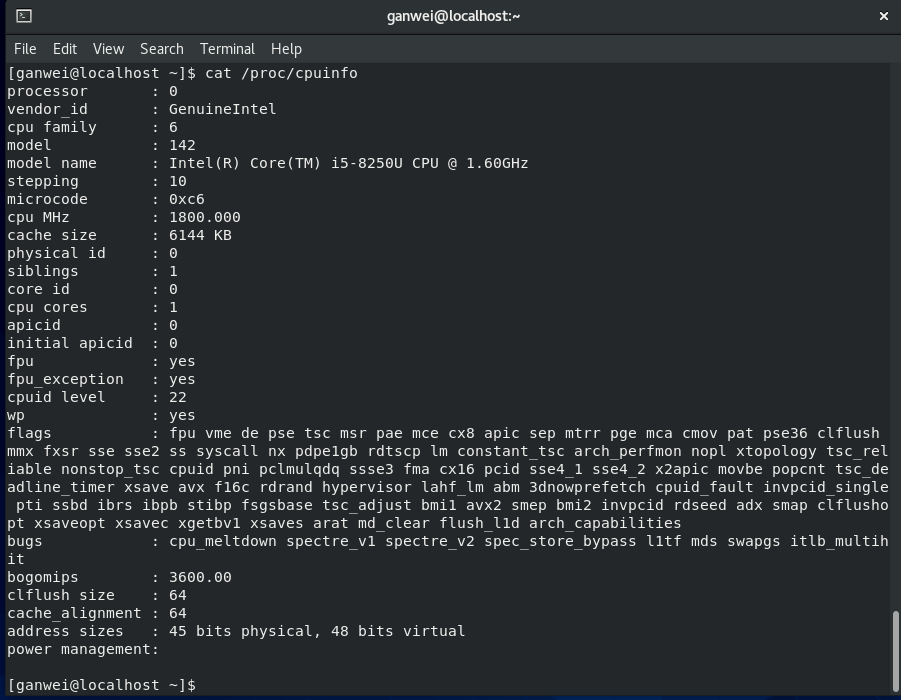Open the Terminal menu
This screenshot has width=901, height=700.
click(x=226, y=48)
